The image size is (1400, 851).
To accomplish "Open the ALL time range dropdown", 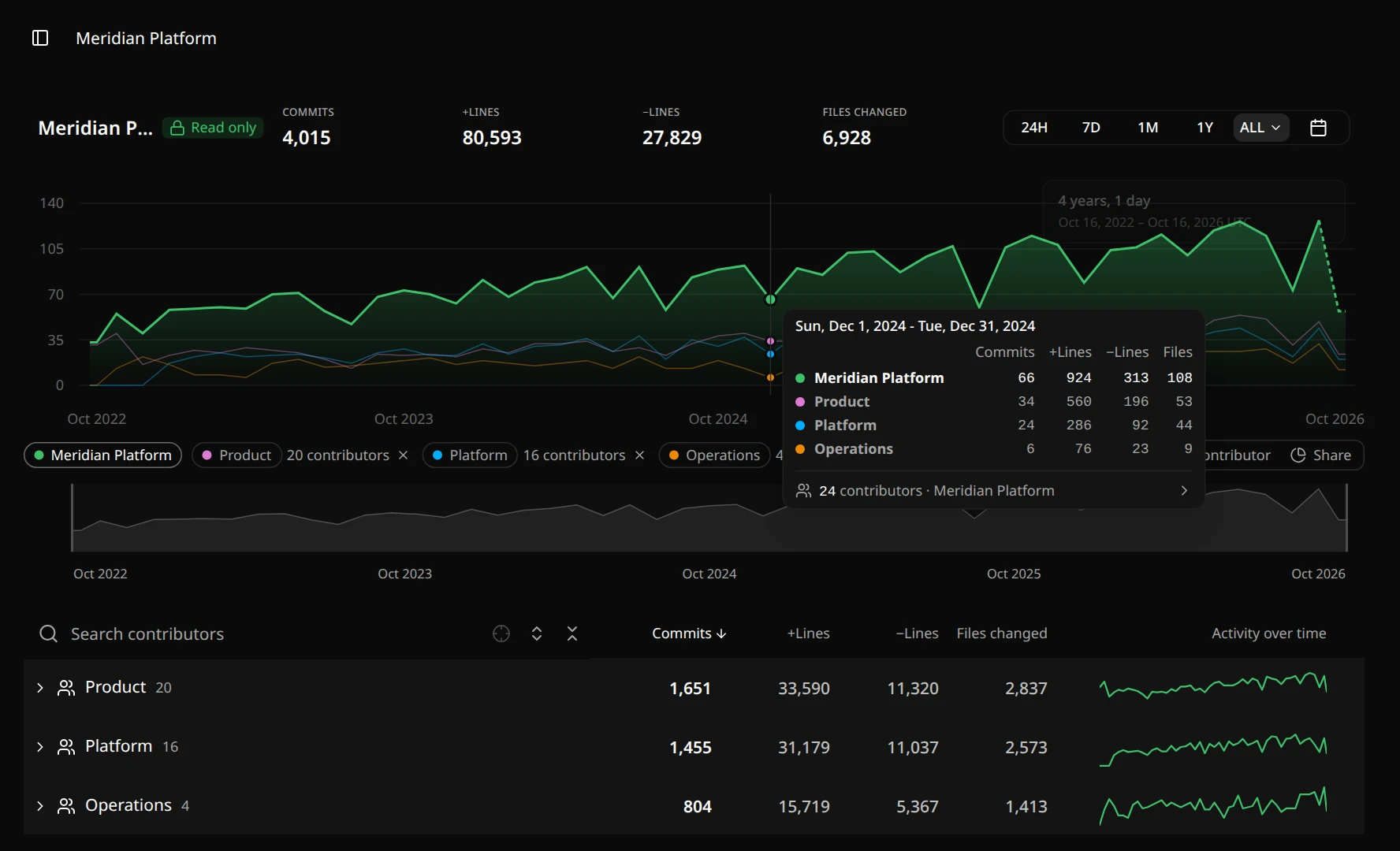I will click(x=1260, y=128).
